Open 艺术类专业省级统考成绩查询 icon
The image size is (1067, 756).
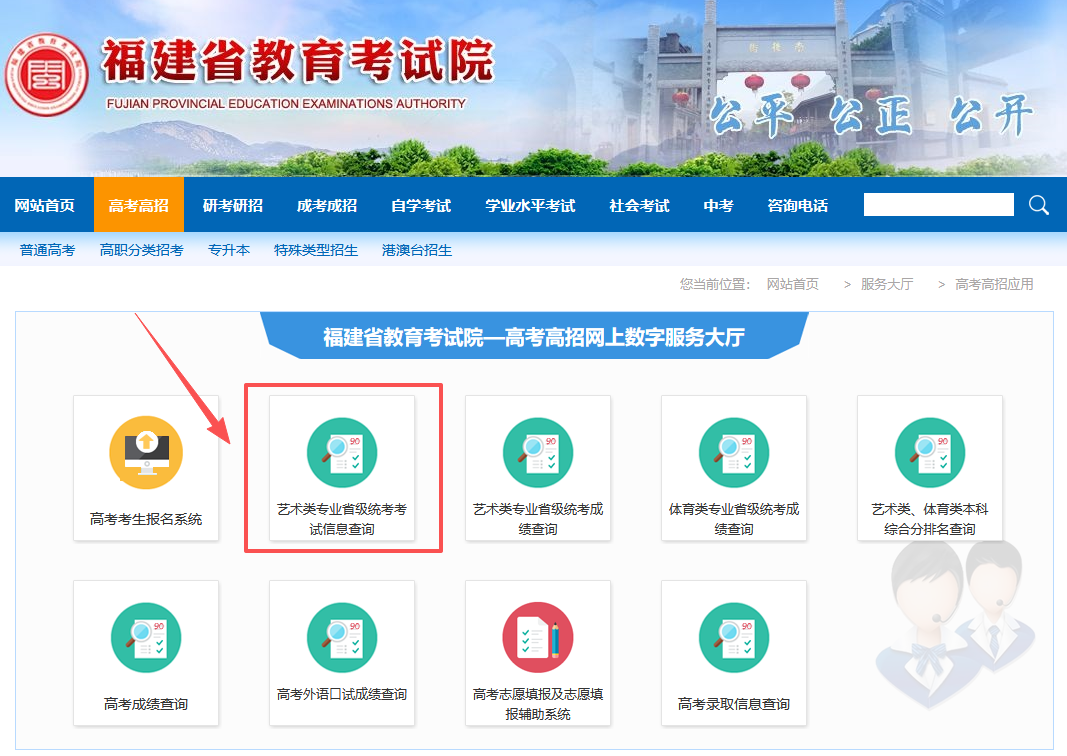(537, 467)
